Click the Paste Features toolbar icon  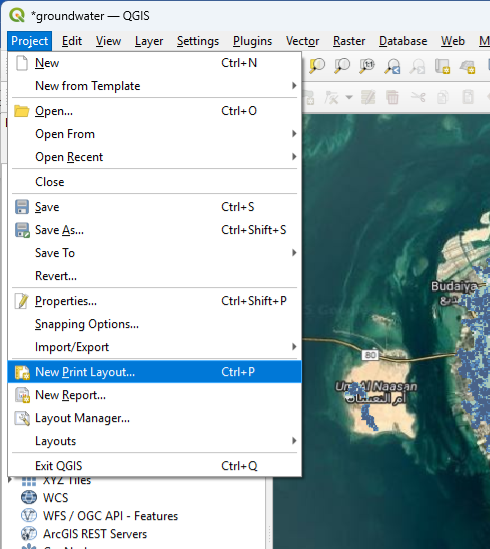pos(468,97)
